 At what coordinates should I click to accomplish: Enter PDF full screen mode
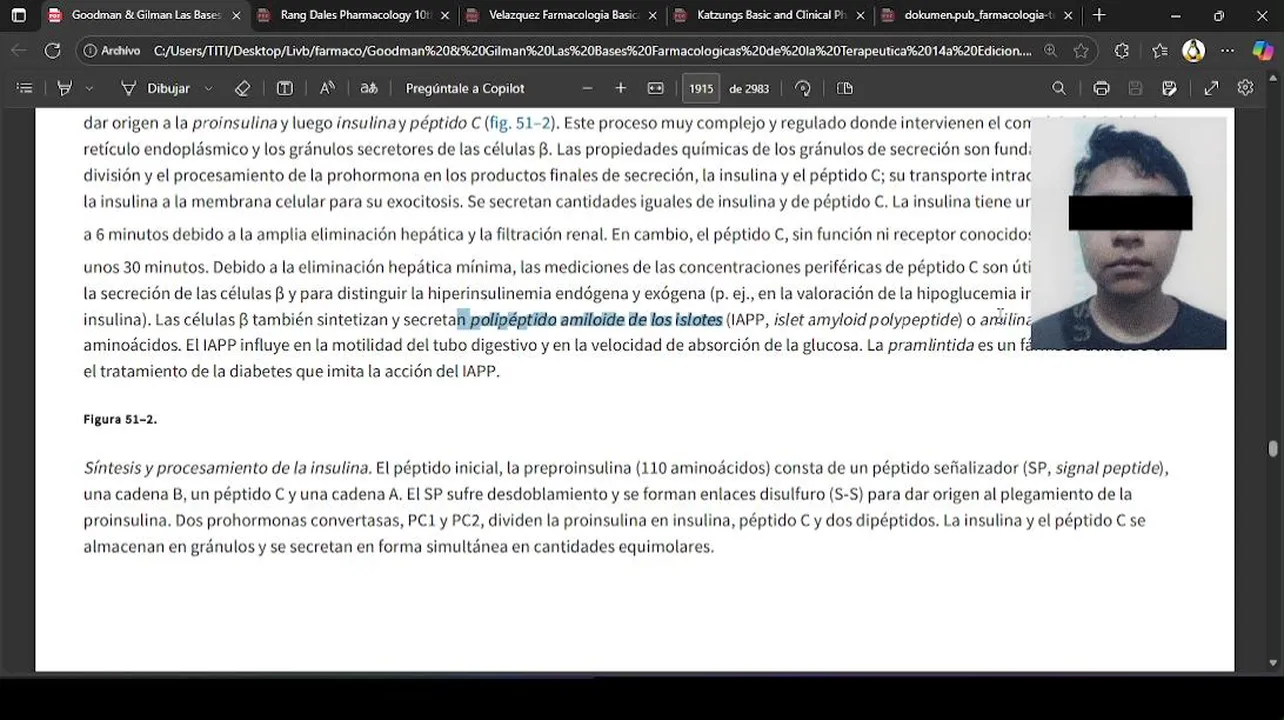tap(1211, 88)
